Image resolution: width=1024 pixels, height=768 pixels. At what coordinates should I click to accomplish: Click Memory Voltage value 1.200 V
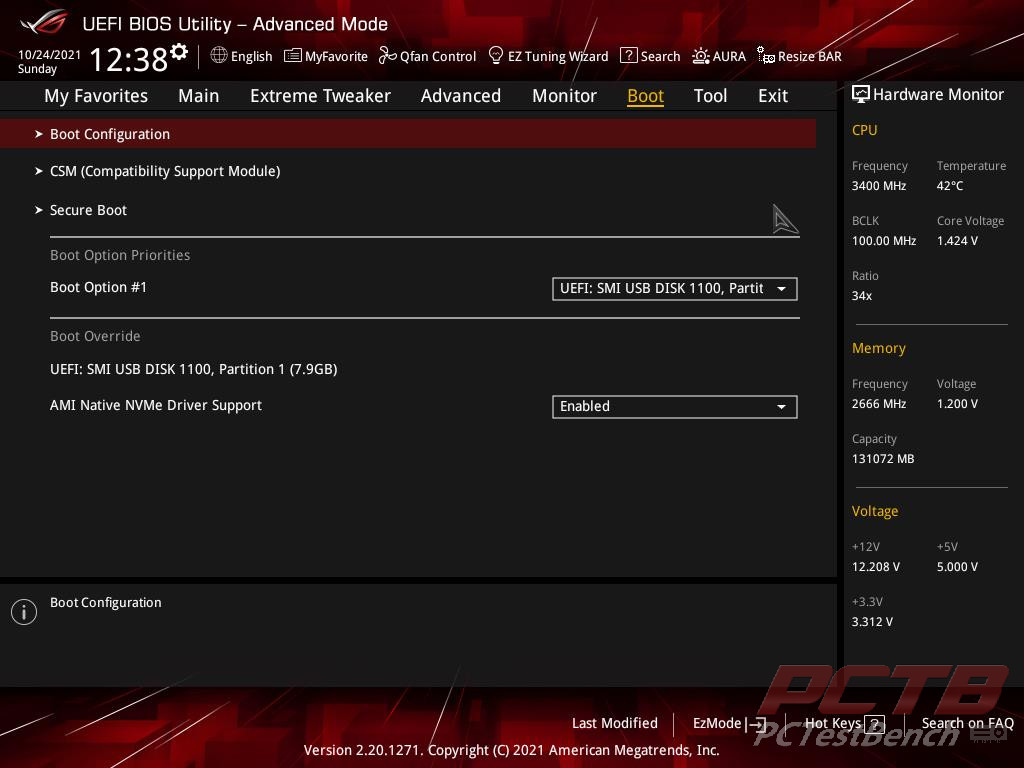click(x=957, y=404)
